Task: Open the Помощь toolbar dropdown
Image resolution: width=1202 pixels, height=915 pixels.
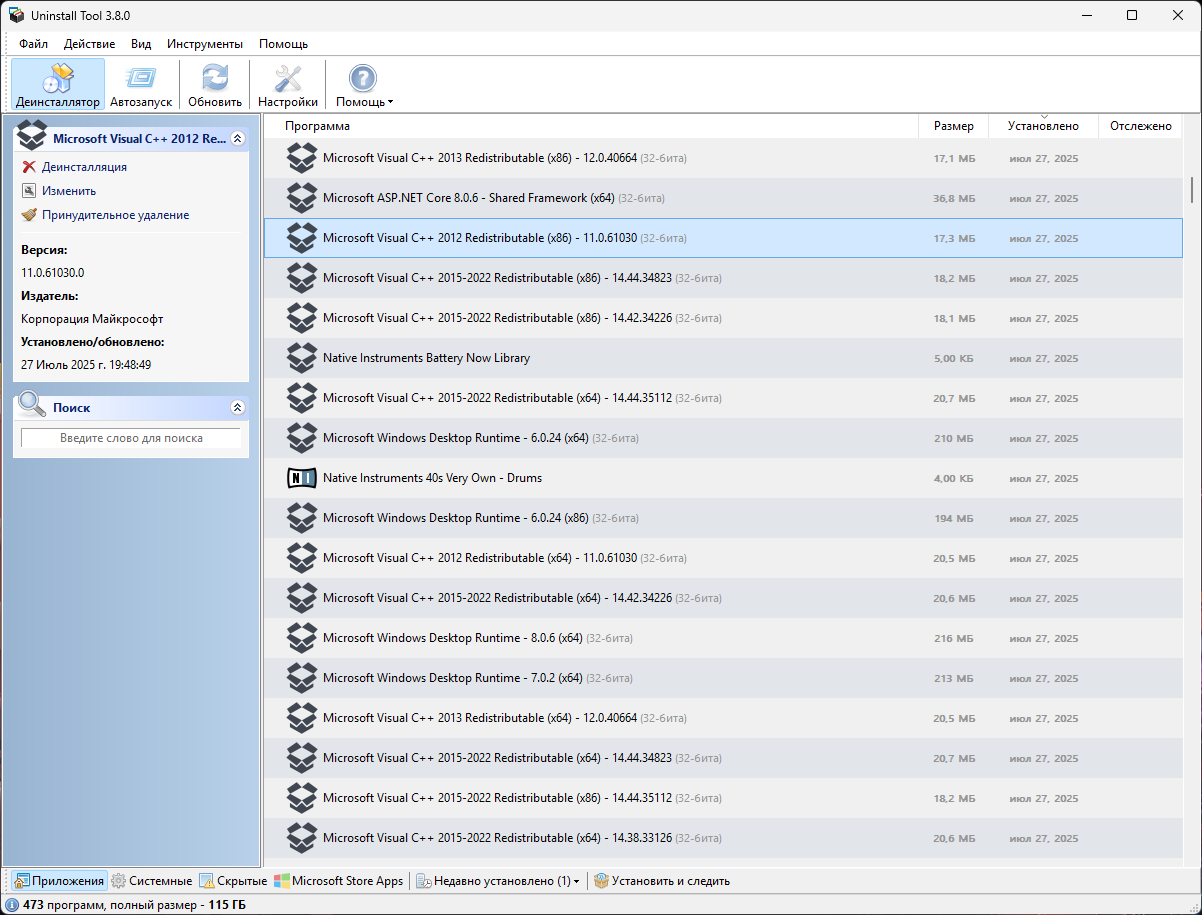Action: (364, 84)
